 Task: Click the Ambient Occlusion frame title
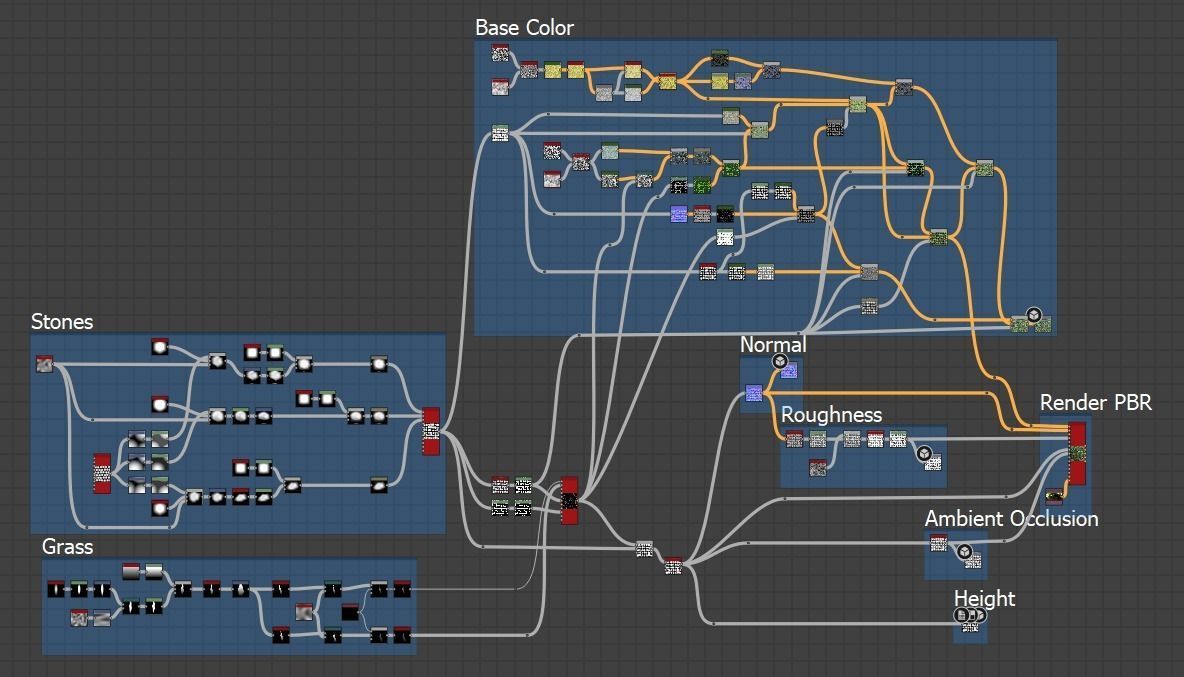click(x=1011, y=519)
